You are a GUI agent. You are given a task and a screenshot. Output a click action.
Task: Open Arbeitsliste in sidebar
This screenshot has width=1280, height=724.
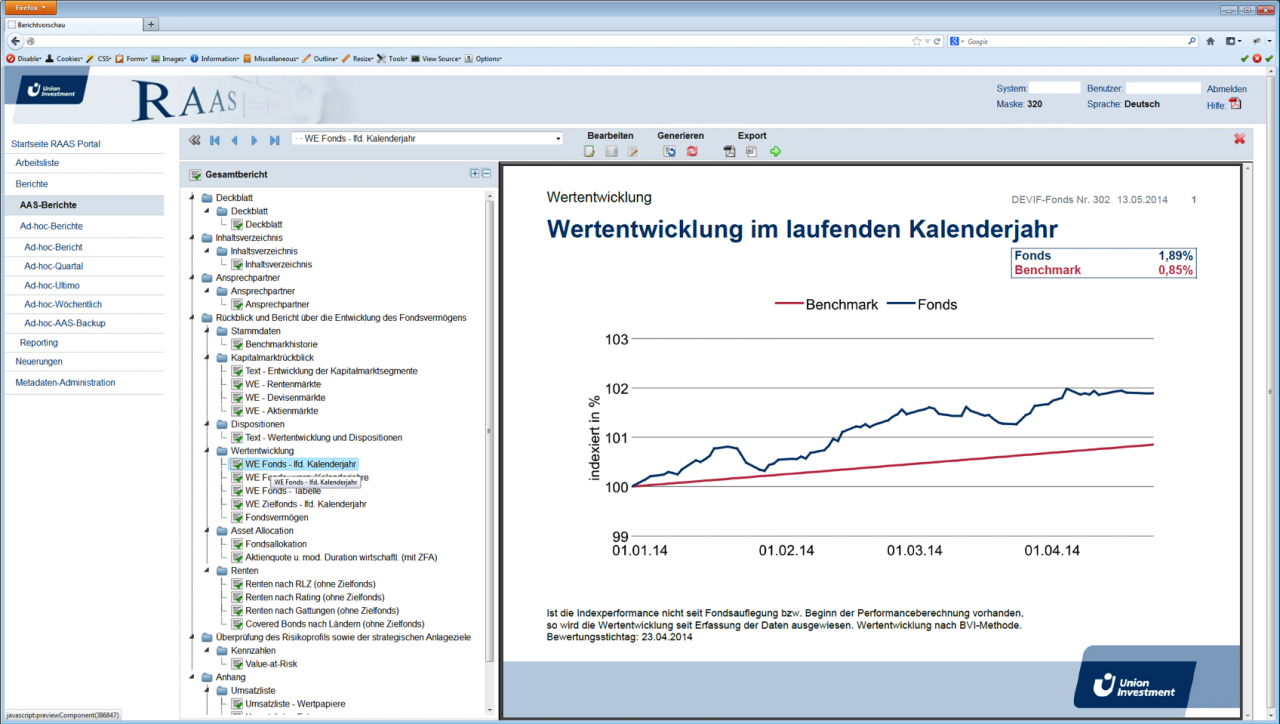[37, 162]
